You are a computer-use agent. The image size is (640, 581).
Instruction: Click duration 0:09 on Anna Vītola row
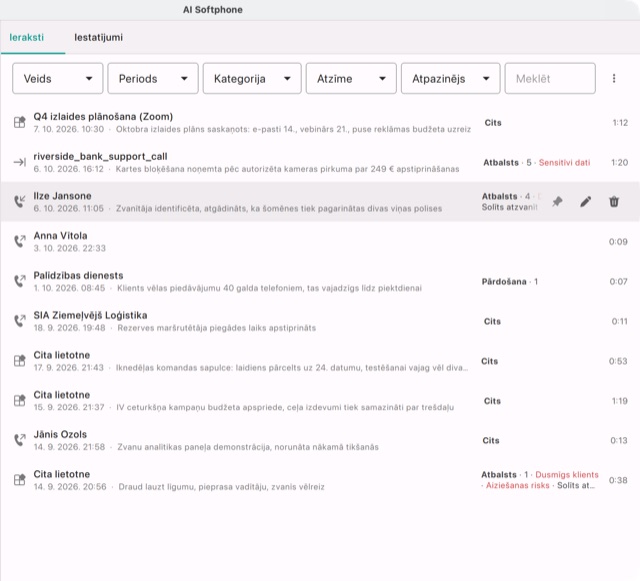click(x=618, y=242)
